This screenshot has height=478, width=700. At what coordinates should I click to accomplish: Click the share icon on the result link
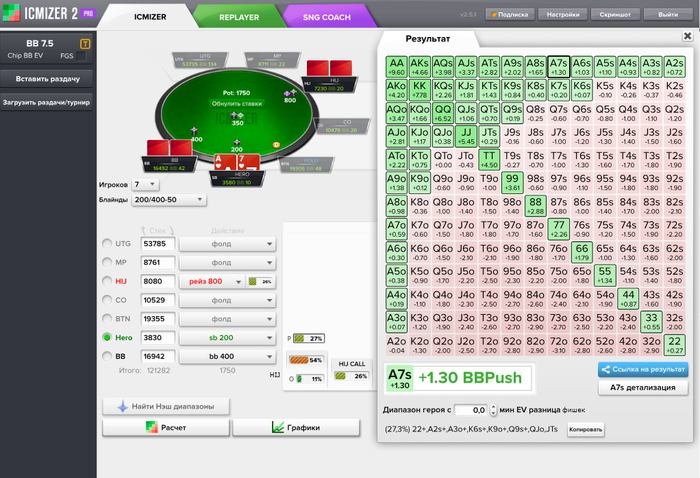tap(606, 370)
